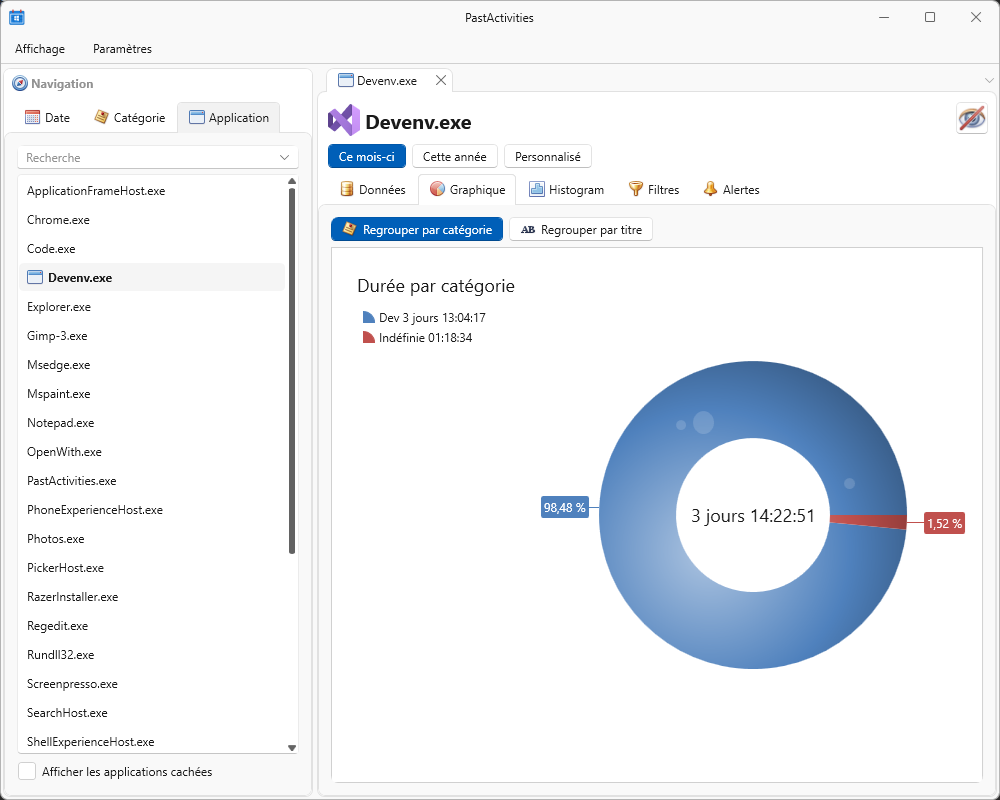
Task: Enable Afficher les applications cachées checkbox
Action: coord(28,771)
